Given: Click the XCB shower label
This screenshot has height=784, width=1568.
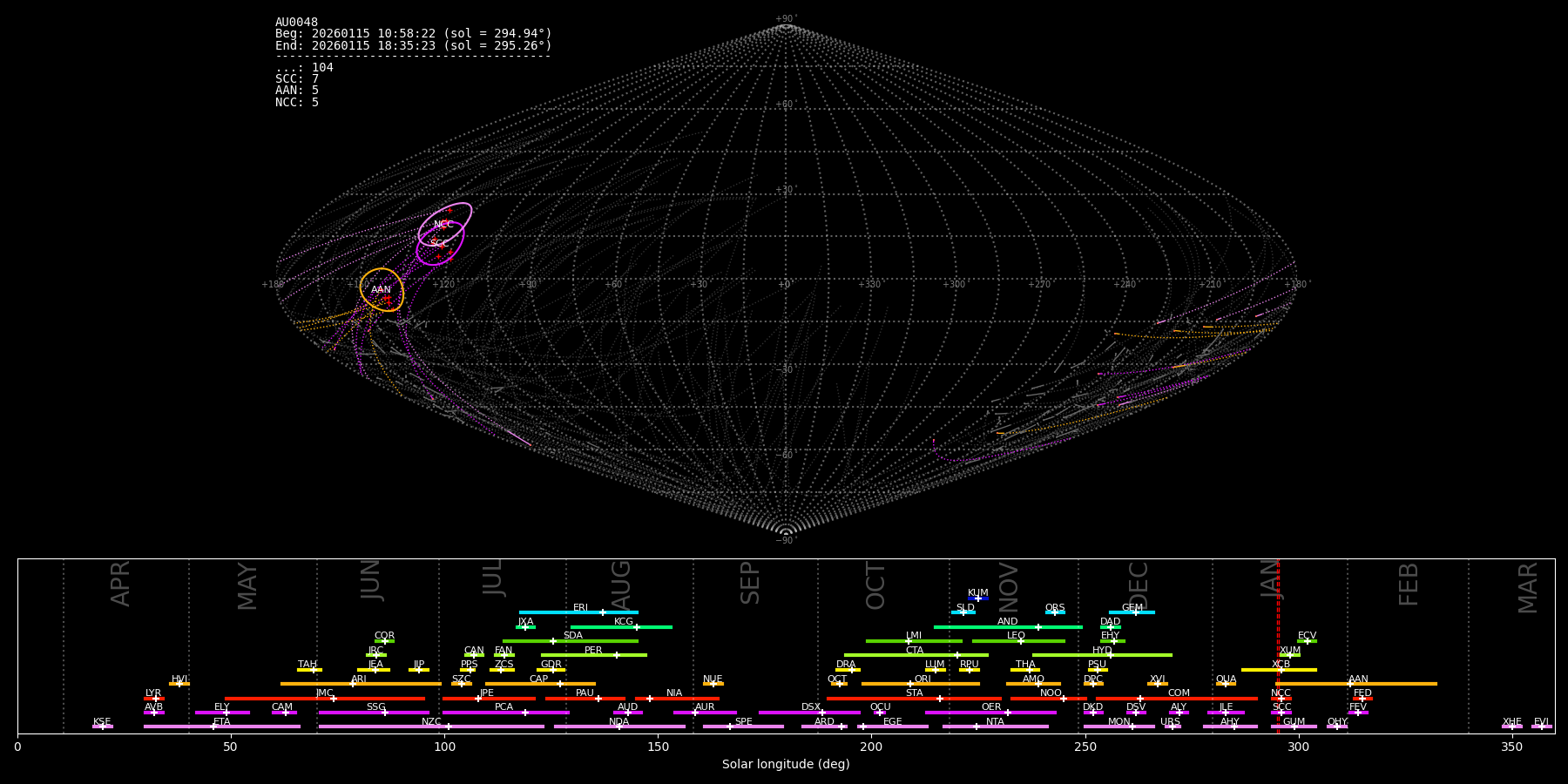Looking at the screenshot, I should [1281, 665].
